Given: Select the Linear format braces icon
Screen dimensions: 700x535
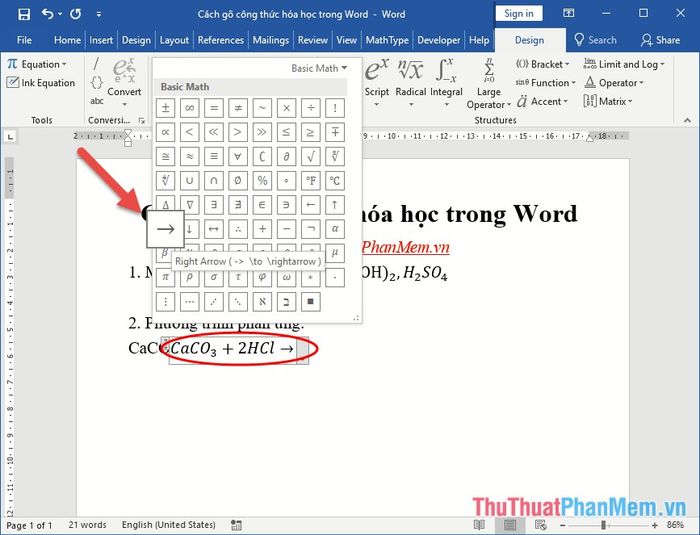Looking at the screenshot, I should pos(96,82).
